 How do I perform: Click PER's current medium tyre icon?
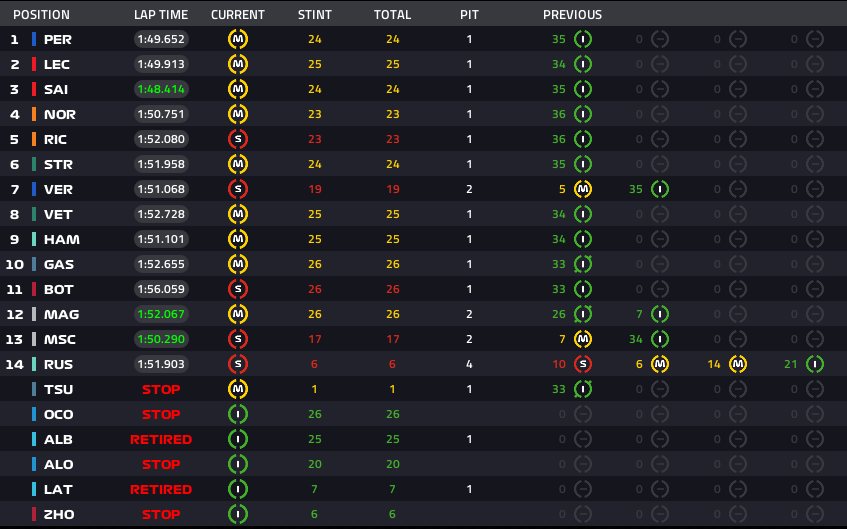[x=238, y=39]
